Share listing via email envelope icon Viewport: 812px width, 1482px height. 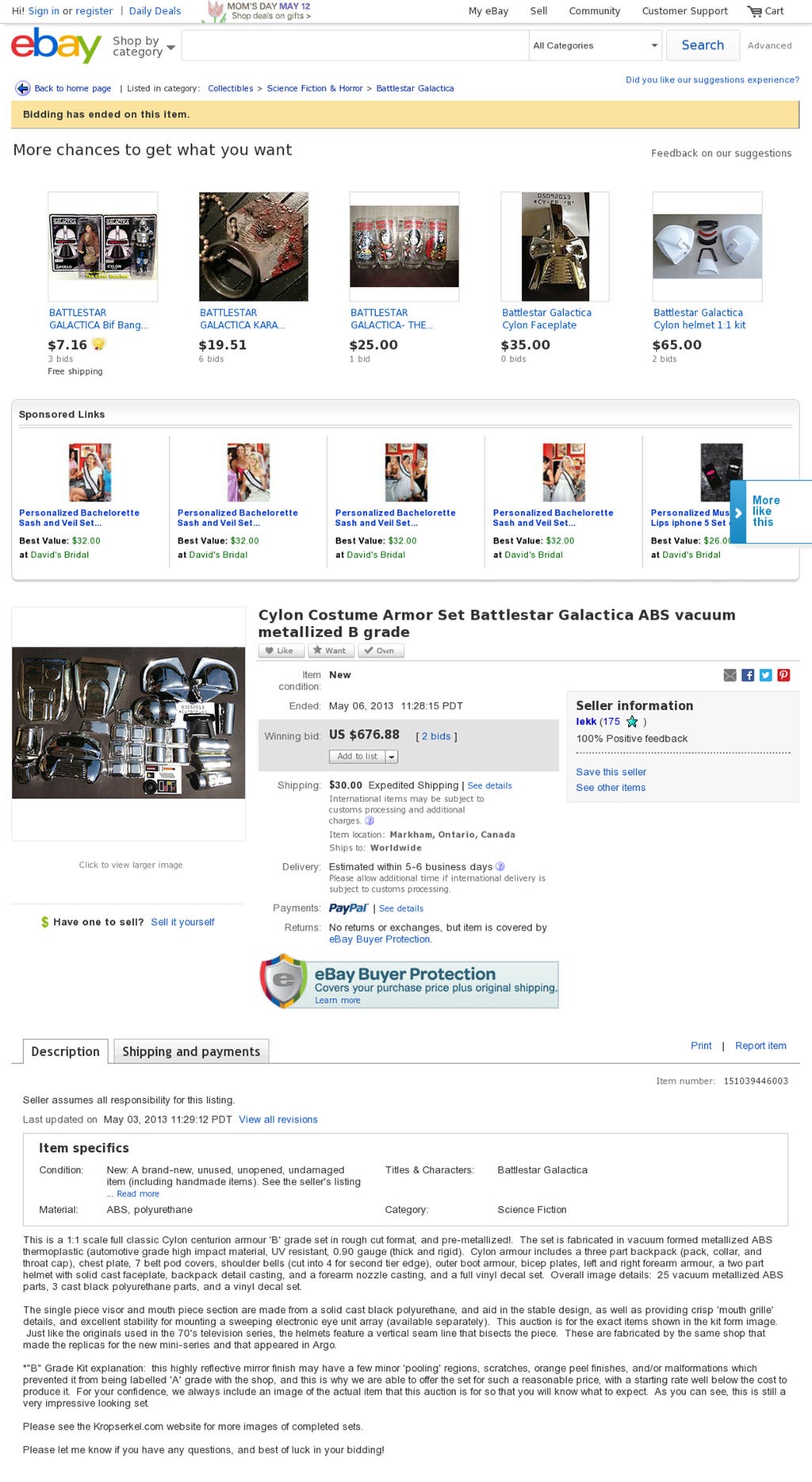coord(730,675)
